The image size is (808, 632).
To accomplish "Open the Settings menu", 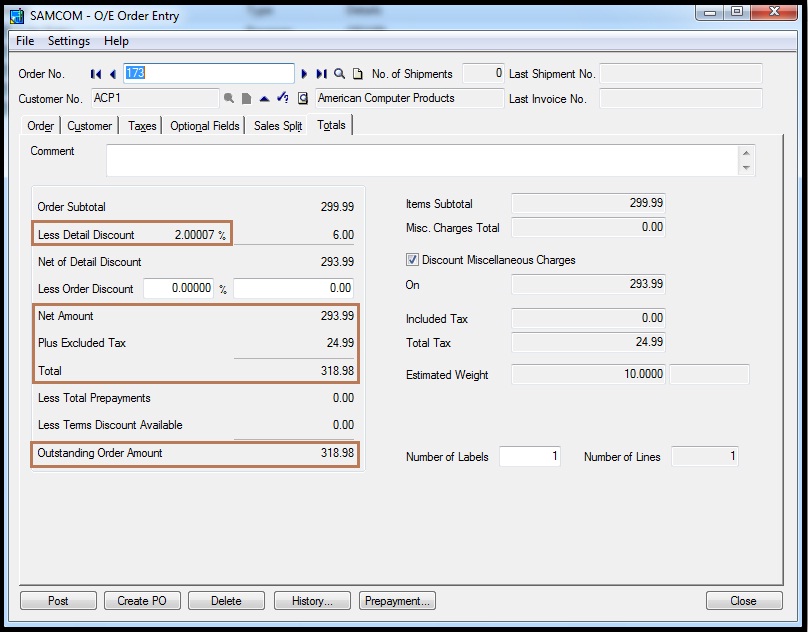I will point(69,41).
